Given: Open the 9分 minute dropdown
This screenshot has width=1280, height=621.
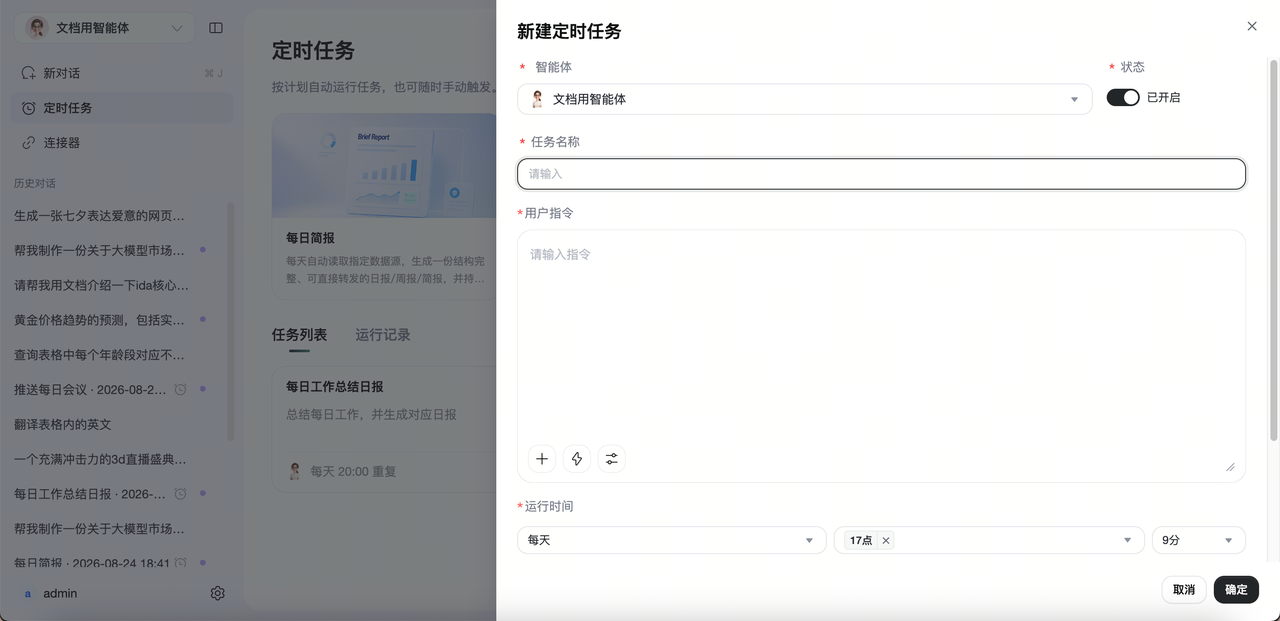Looking at the screenshot, I should 1199,540.
